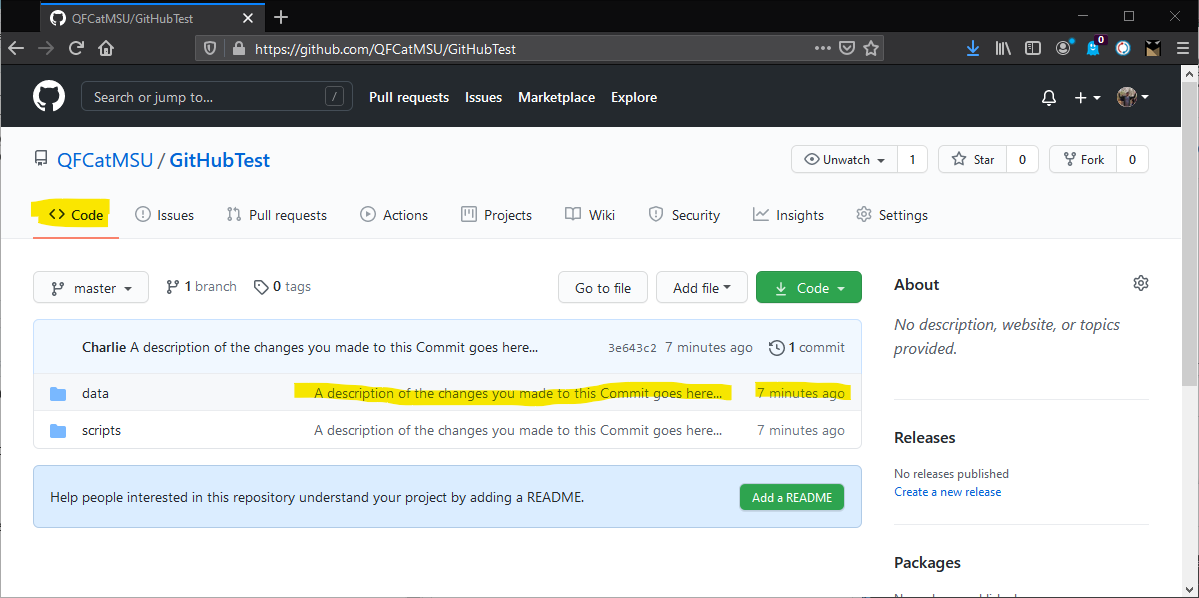1199x598 pixels.
Task: Open Firefox Library icon
Action: pyautogui.click(x=1002, y=48)
